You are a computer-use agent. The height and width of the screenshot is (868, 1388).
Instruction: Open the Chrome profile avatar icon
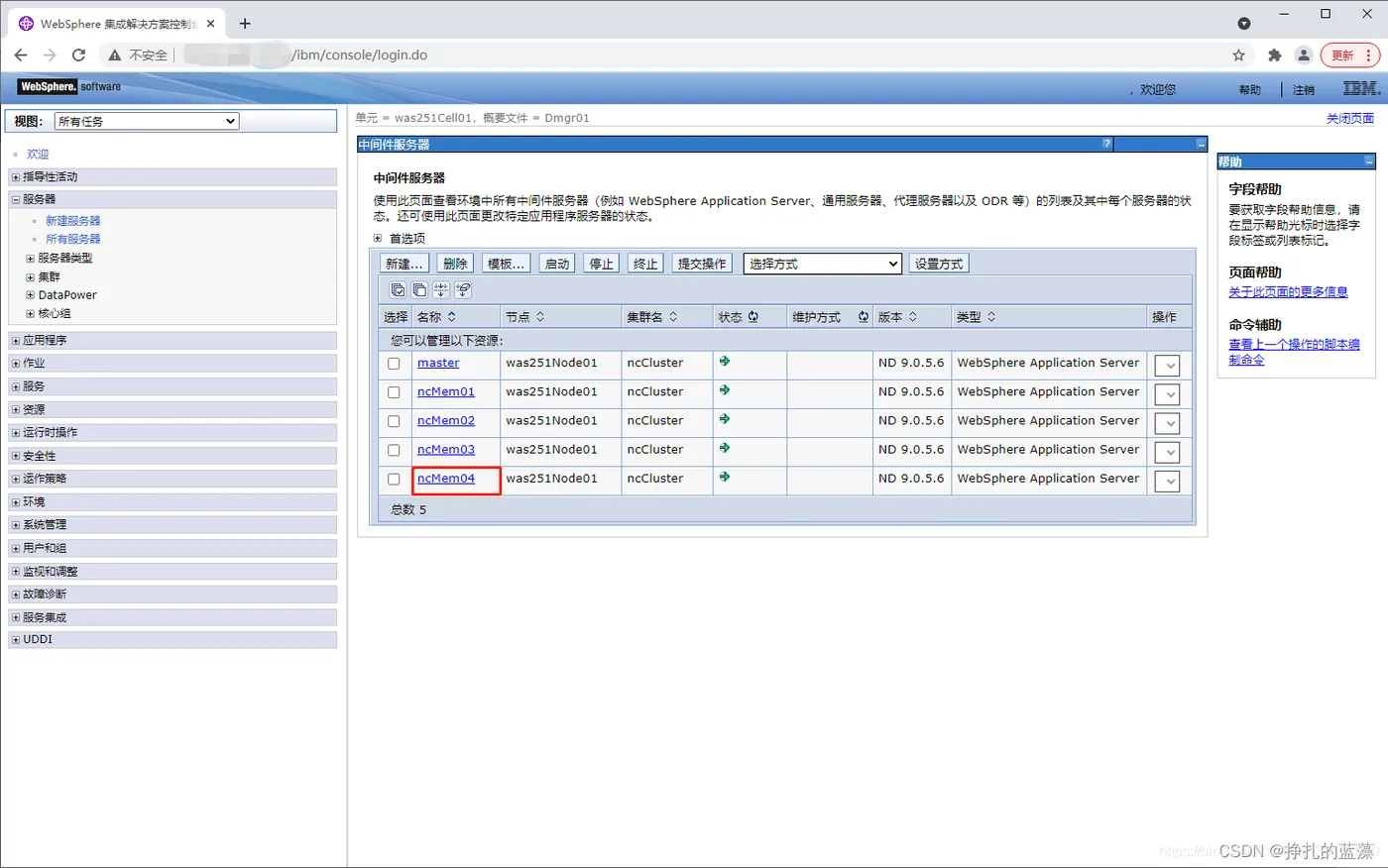pos(1304,55)
